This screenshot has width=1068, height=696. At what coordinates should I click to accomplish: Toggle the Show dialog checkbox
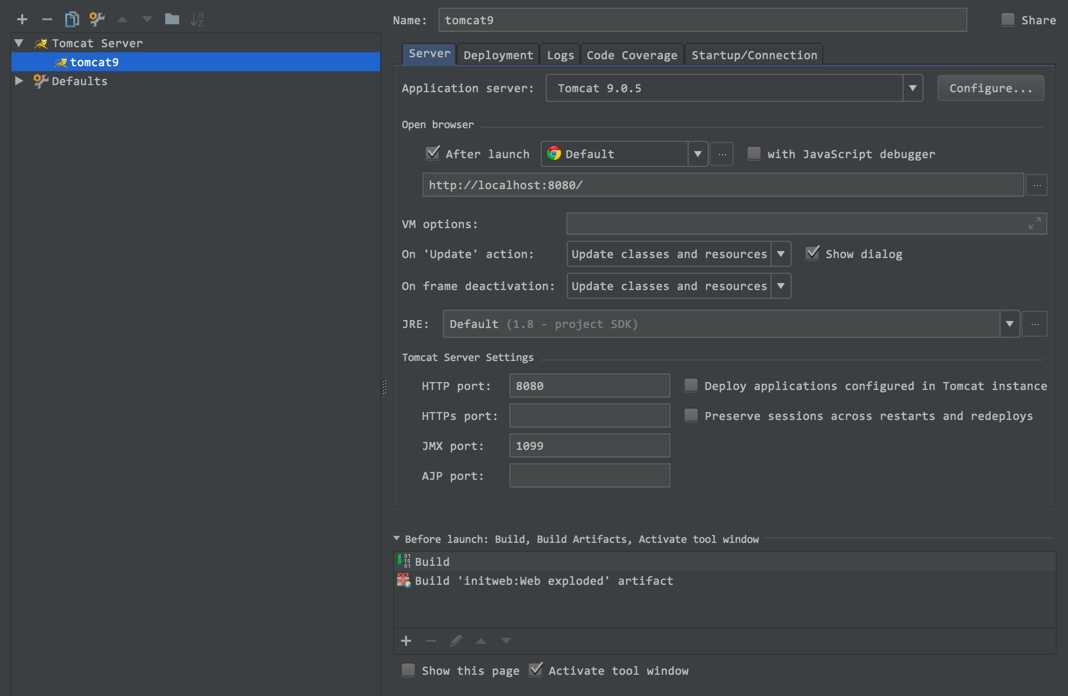(x=812, y=253)
